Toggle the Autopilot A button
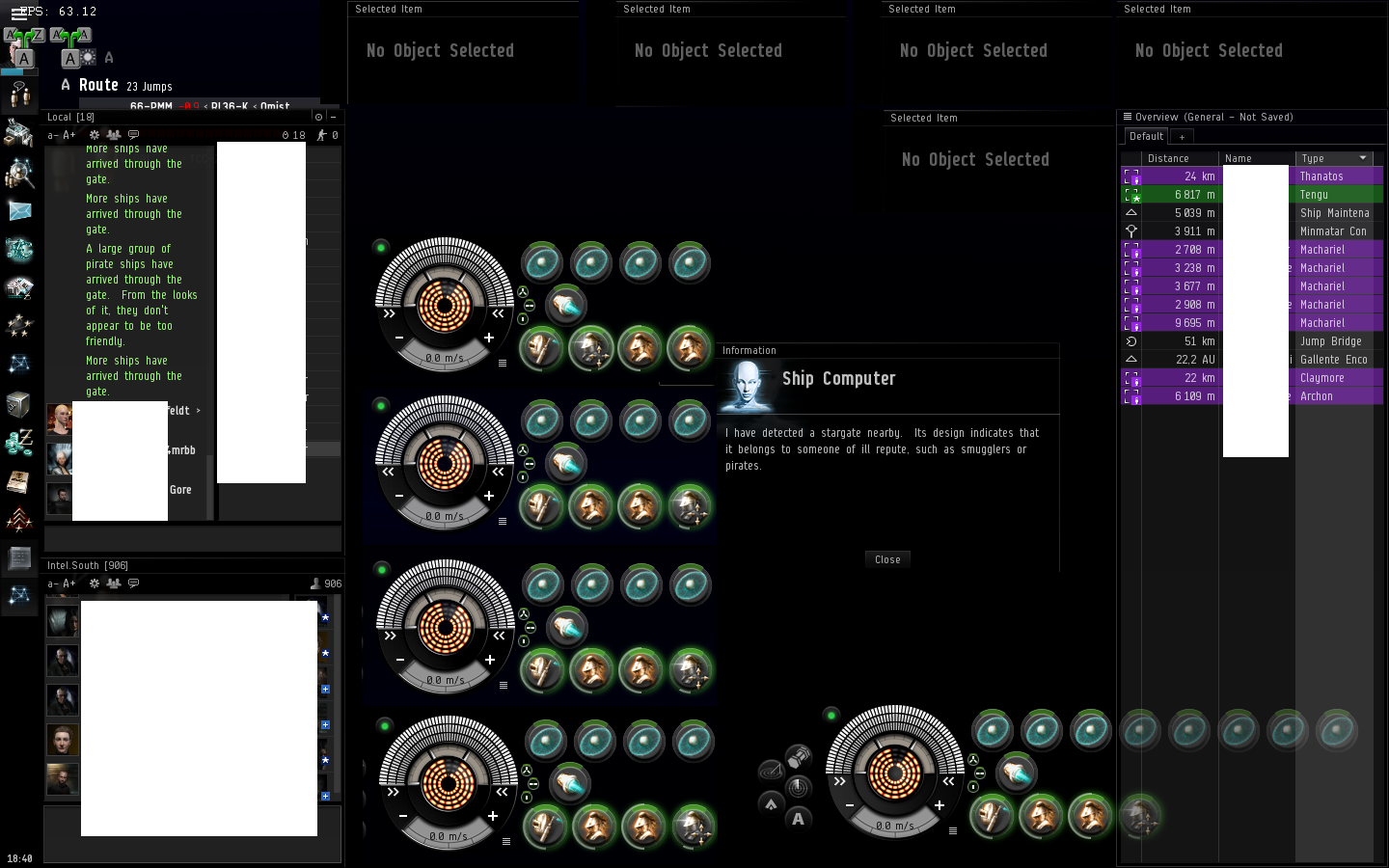This screenshot has height=868, width=1389. pos(798,819)
